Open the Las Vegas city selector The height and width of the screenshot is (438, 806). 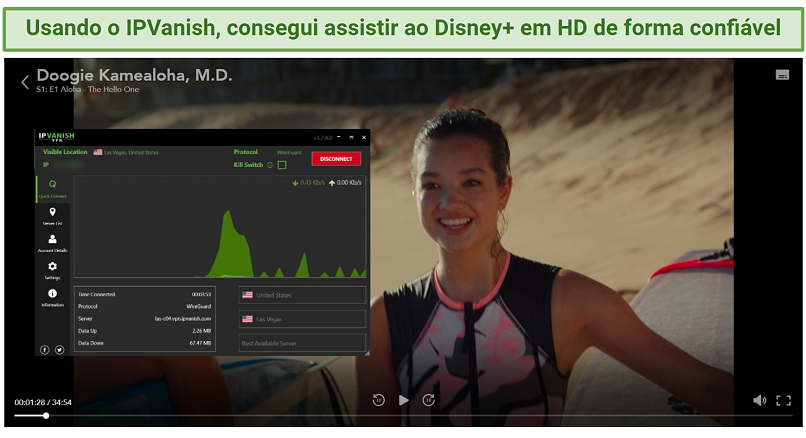coord(302,319)
